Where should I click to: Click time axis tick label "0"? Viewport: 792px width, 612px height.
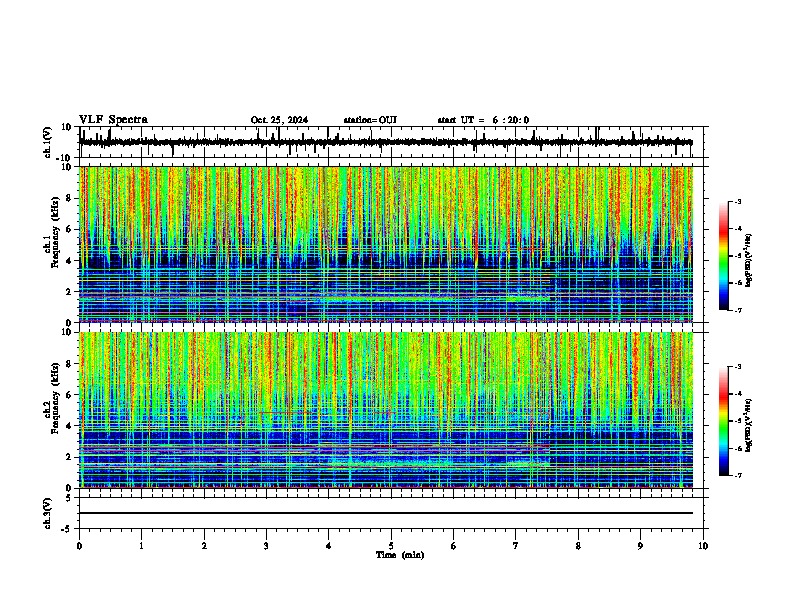click(79, 546)
